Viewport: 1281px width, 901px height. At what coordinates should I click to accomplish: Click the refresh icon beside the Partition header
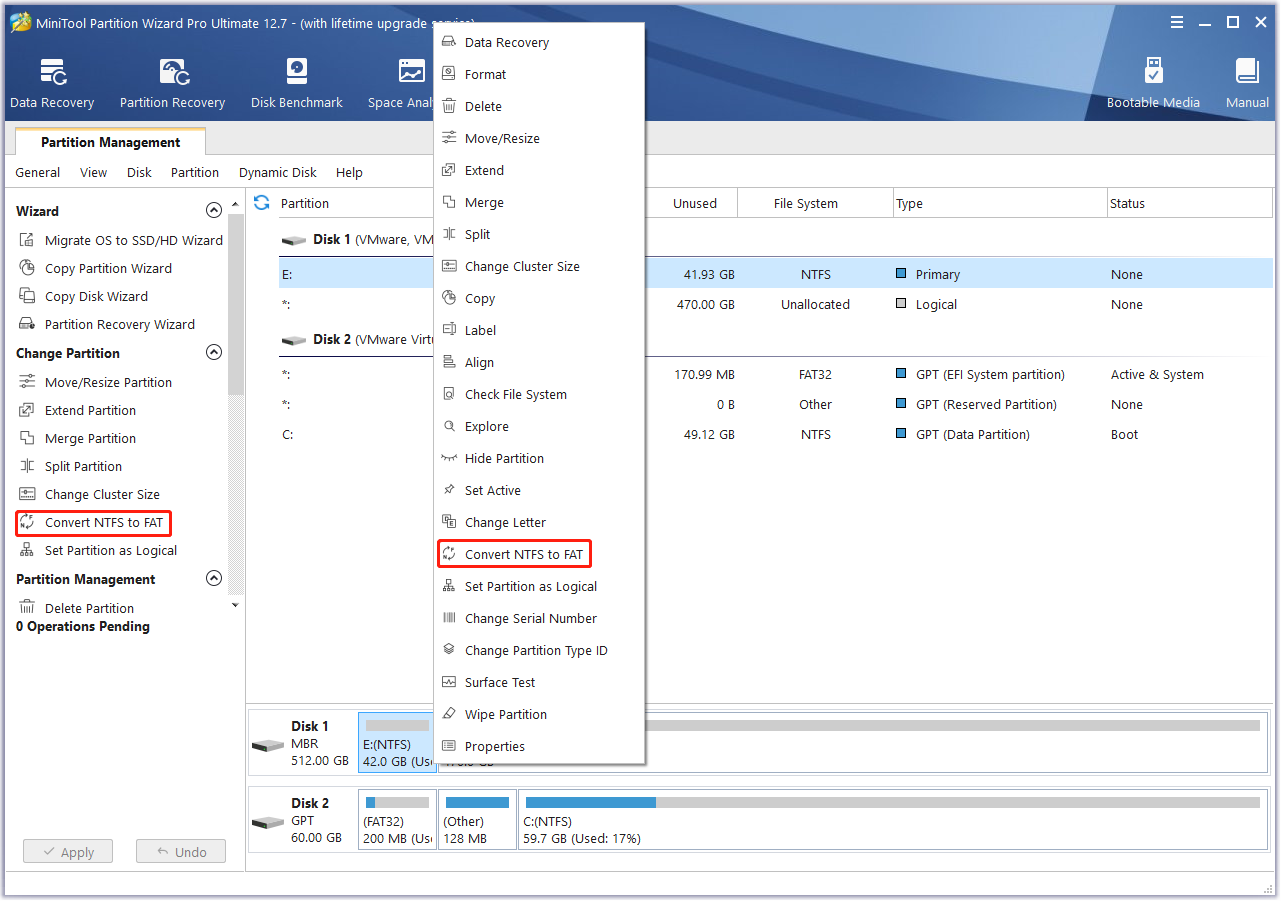click(262, 203)
